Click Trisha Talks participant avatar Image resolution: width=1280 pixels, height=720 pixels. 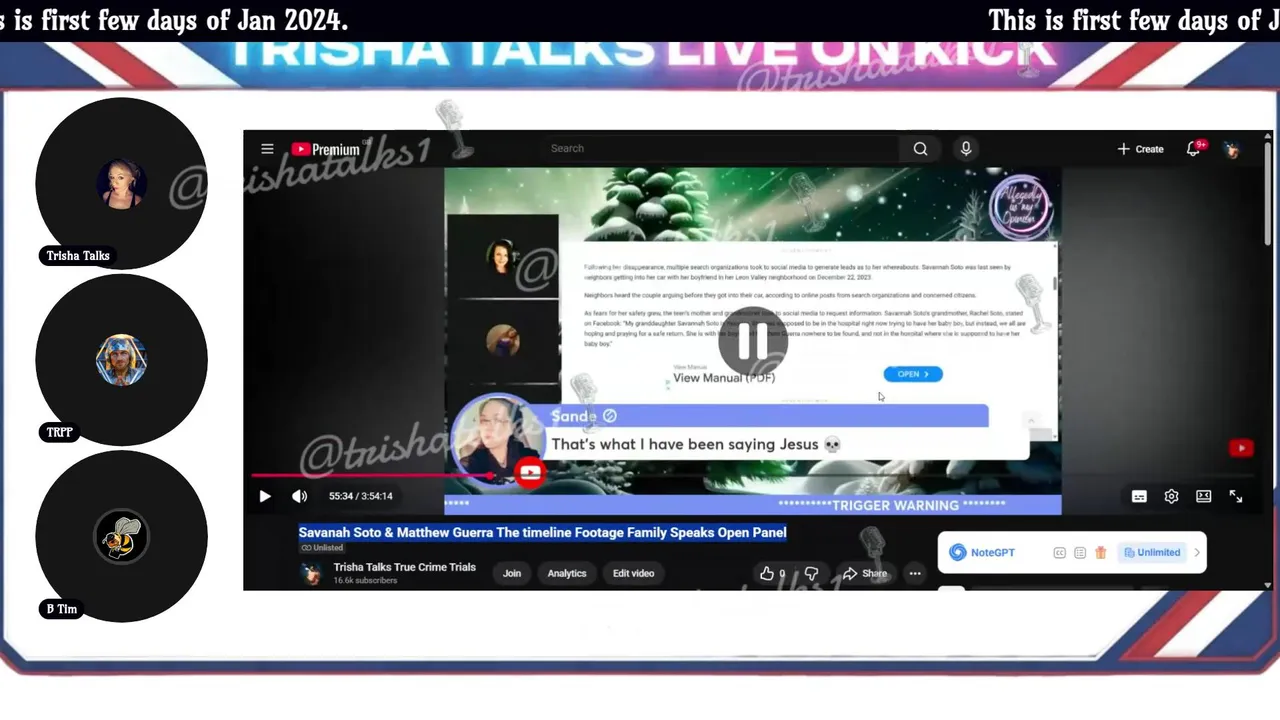[x=121, y=183]
